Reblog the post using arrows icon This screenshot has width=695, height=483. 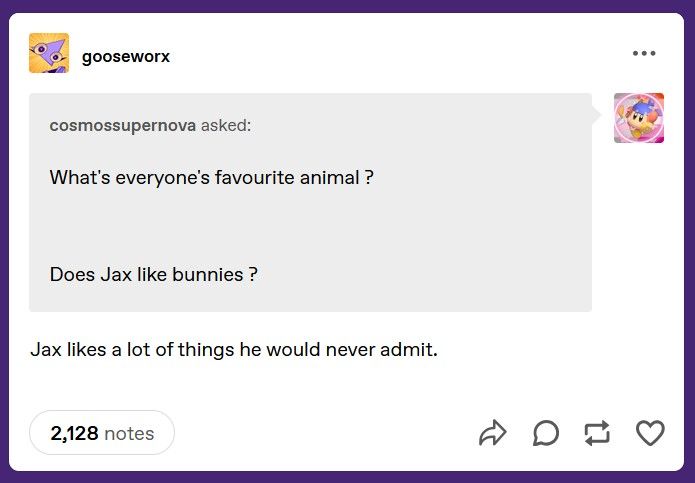click(x=597, y=433)
